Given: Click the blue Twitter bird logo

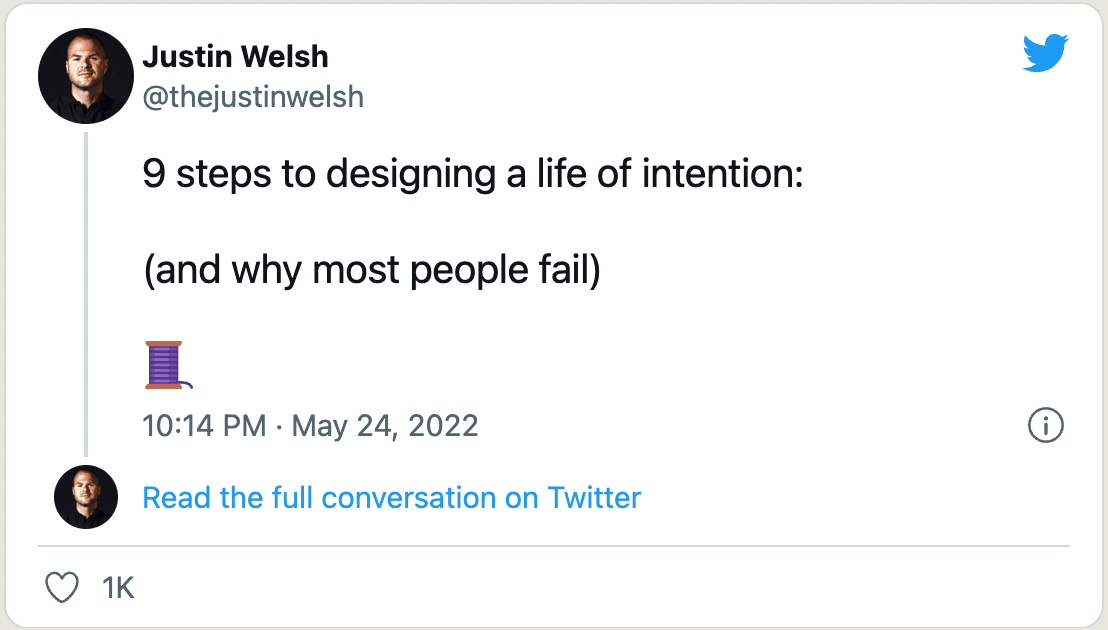Looking at the screenshot, I should (x=1045, y=53).
